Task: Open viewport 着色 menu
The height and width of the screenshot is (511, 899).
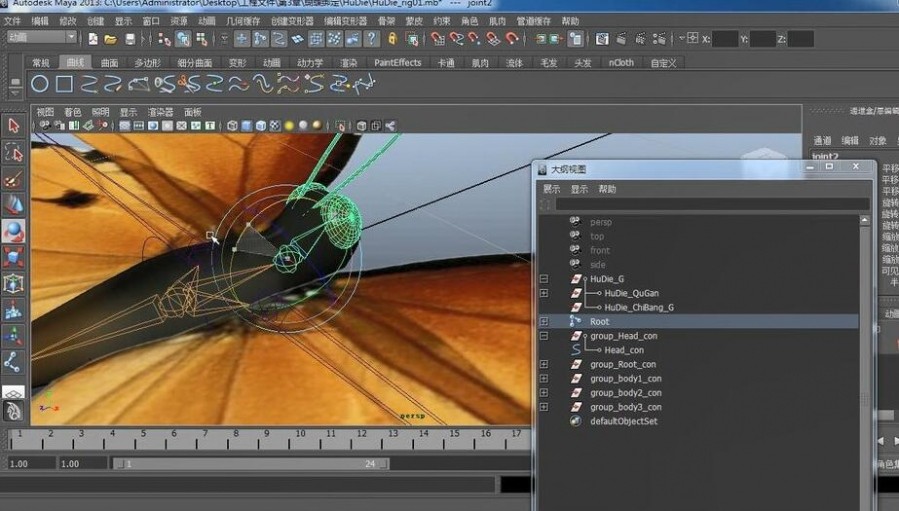Action: (x=73, y=112)
